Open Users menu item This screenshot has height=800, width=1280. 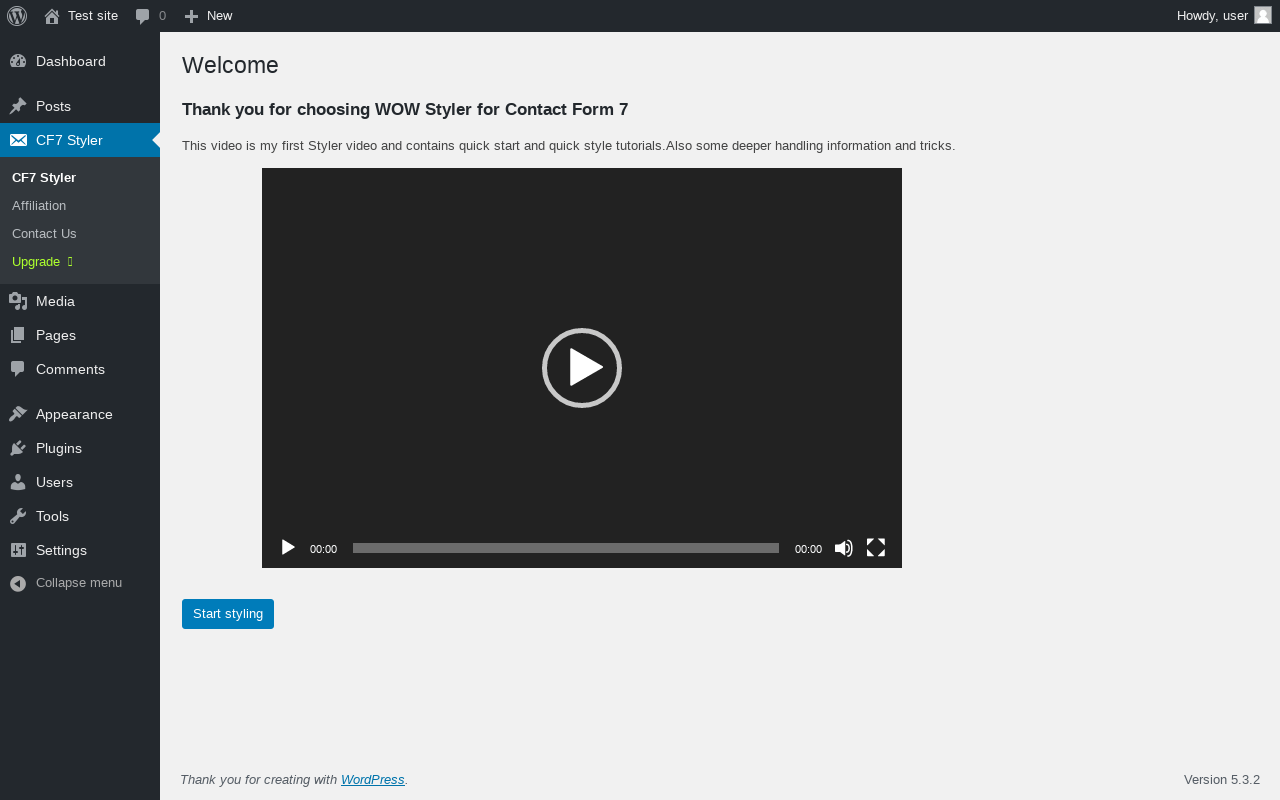[80, 482]
